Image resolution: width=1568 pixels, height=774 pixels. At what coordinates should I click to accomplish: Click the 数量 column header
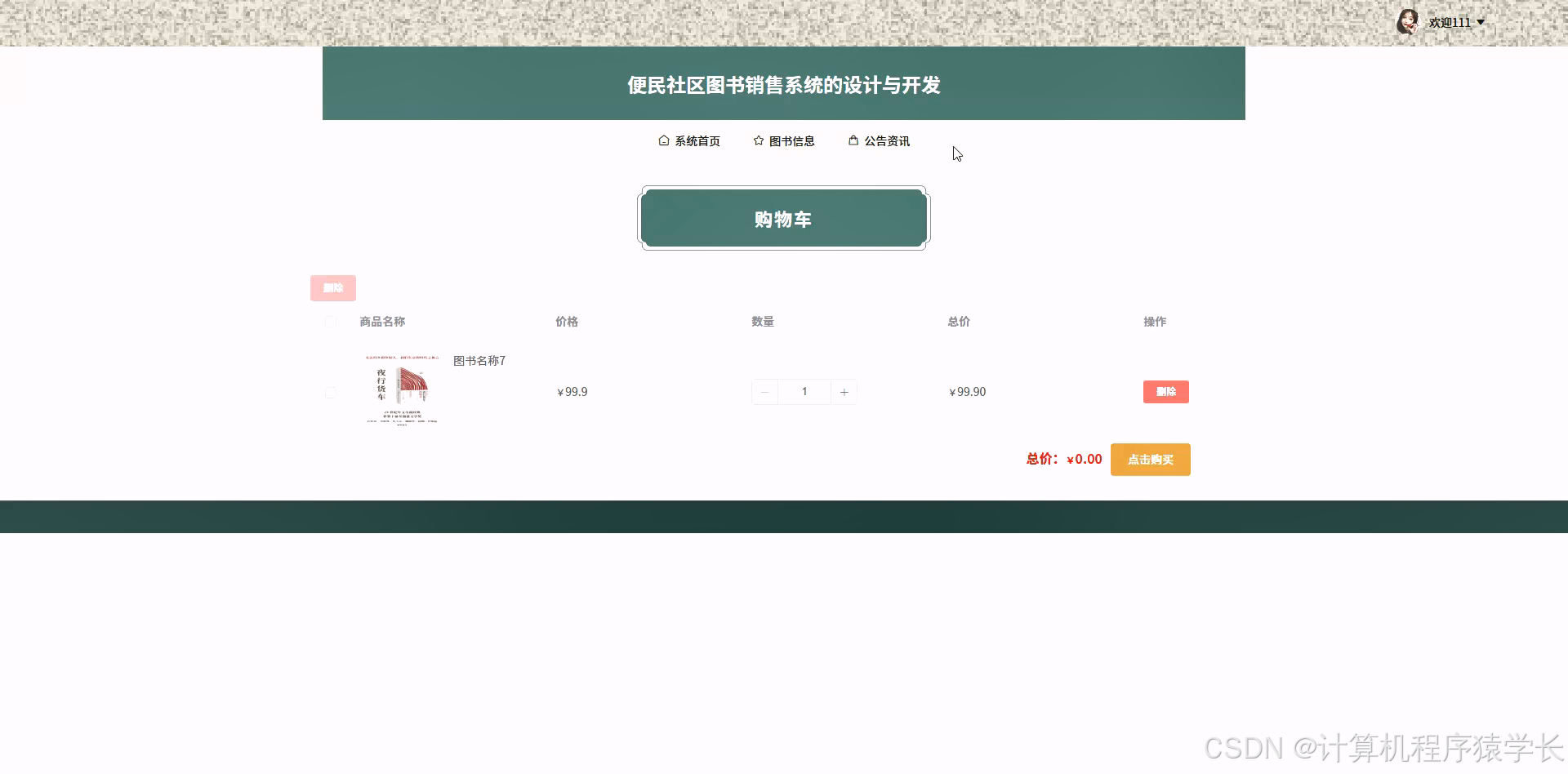pos(763,322)
